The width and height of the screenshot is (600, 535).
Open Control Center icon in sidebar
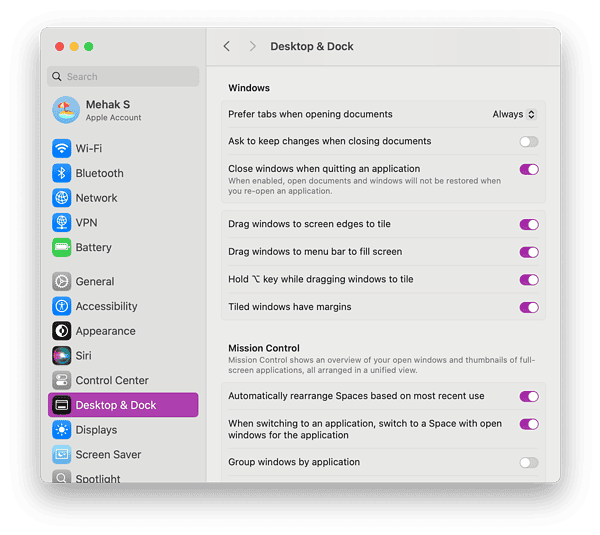(62, 380)
